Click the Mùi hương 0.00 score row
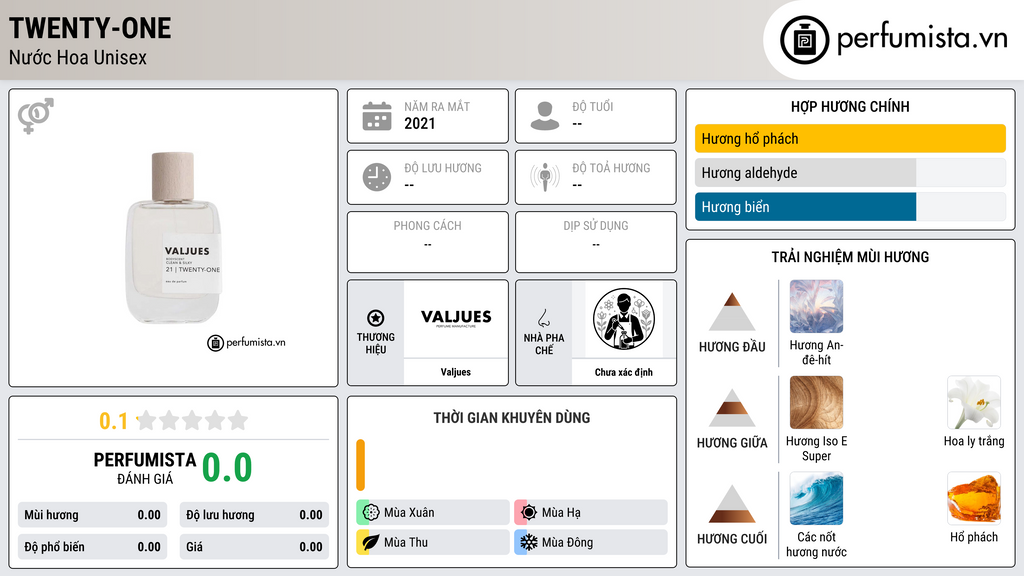The height and width of the screenshot is (576, 1024). click(x=92, y=515)
